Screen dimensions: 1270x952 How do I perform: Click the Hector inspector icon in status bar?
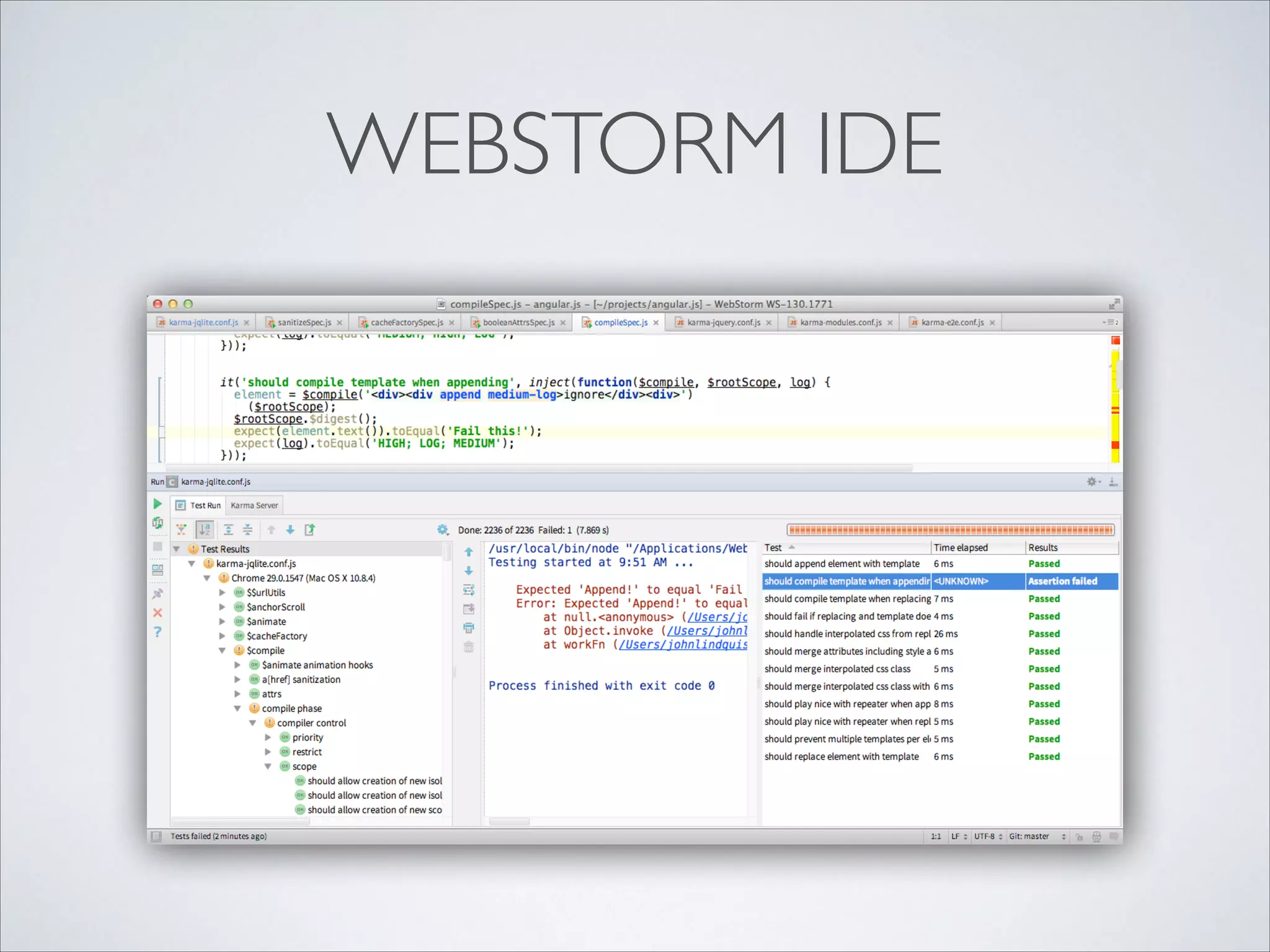1096,837
